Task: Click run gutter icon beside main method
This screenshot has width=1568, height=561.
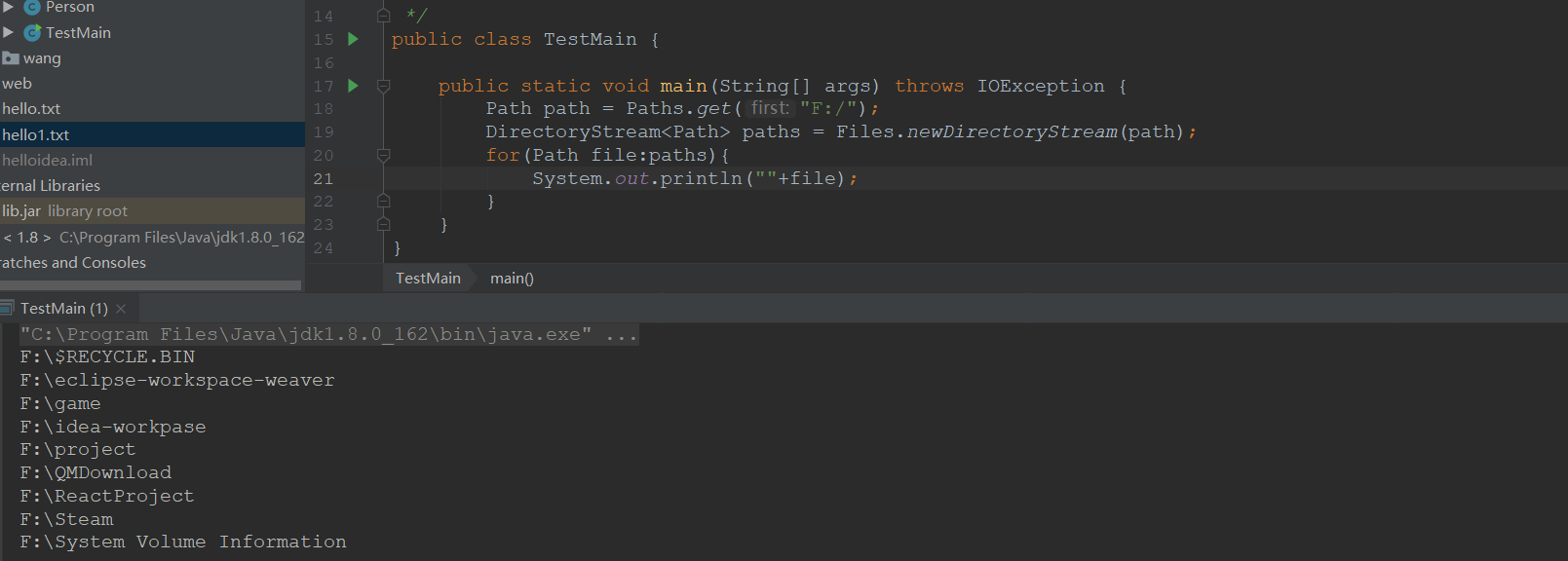Action: (353, 86)
